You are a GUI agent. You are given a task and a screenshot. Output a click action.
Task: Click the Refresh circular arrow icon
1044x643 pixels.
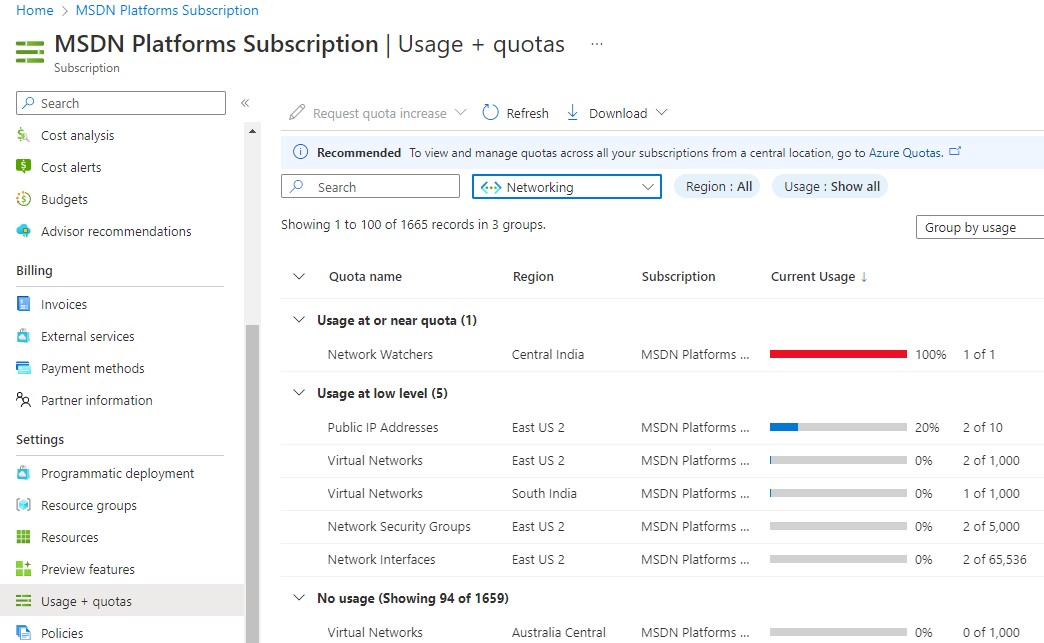(491, 112)
